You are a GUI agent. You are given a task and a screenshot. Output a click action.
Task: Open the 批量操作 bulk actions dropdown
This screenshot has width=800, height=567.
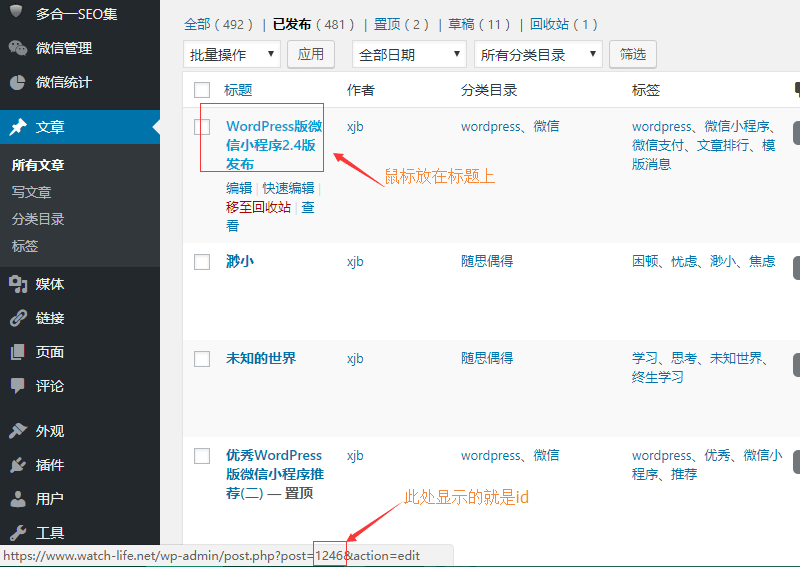pos(231,55)
